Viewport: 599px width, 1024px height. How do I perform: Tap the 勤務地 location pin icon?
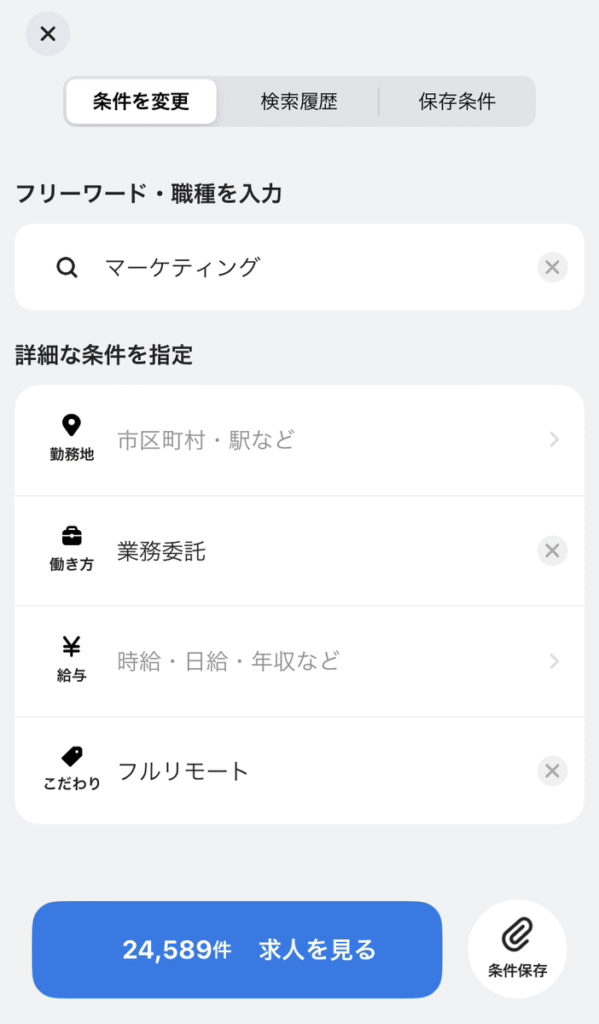71,425
